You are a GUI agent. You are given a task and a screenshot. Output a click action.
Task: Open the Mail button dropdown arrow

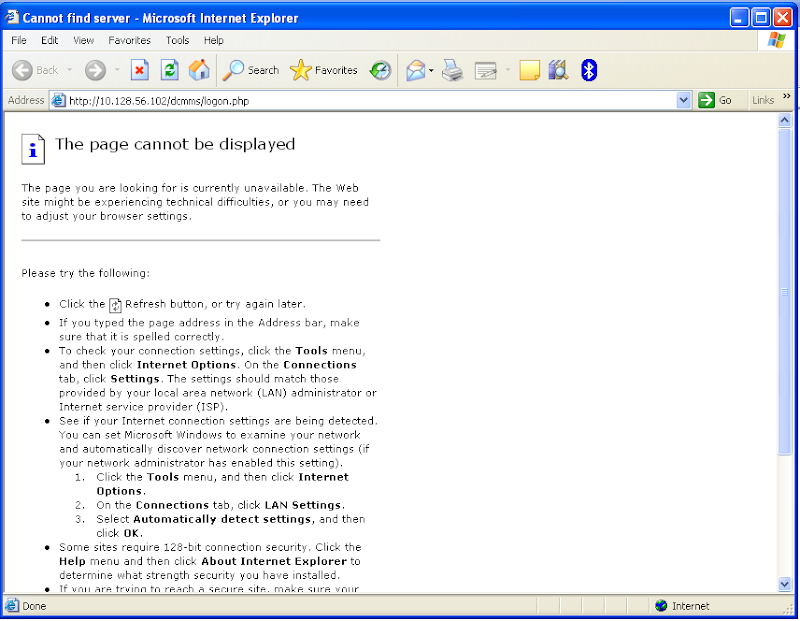431,70
